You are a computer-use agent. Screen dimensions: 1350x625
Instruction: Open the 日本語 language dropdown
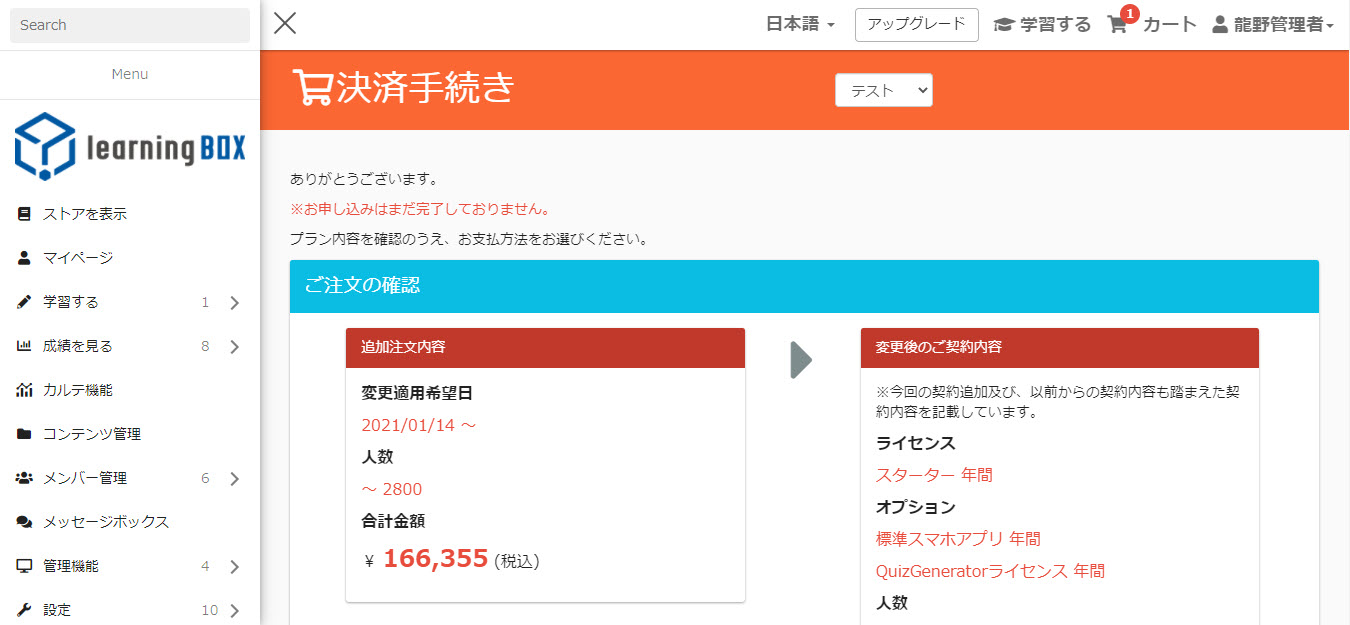click(800, 25)
